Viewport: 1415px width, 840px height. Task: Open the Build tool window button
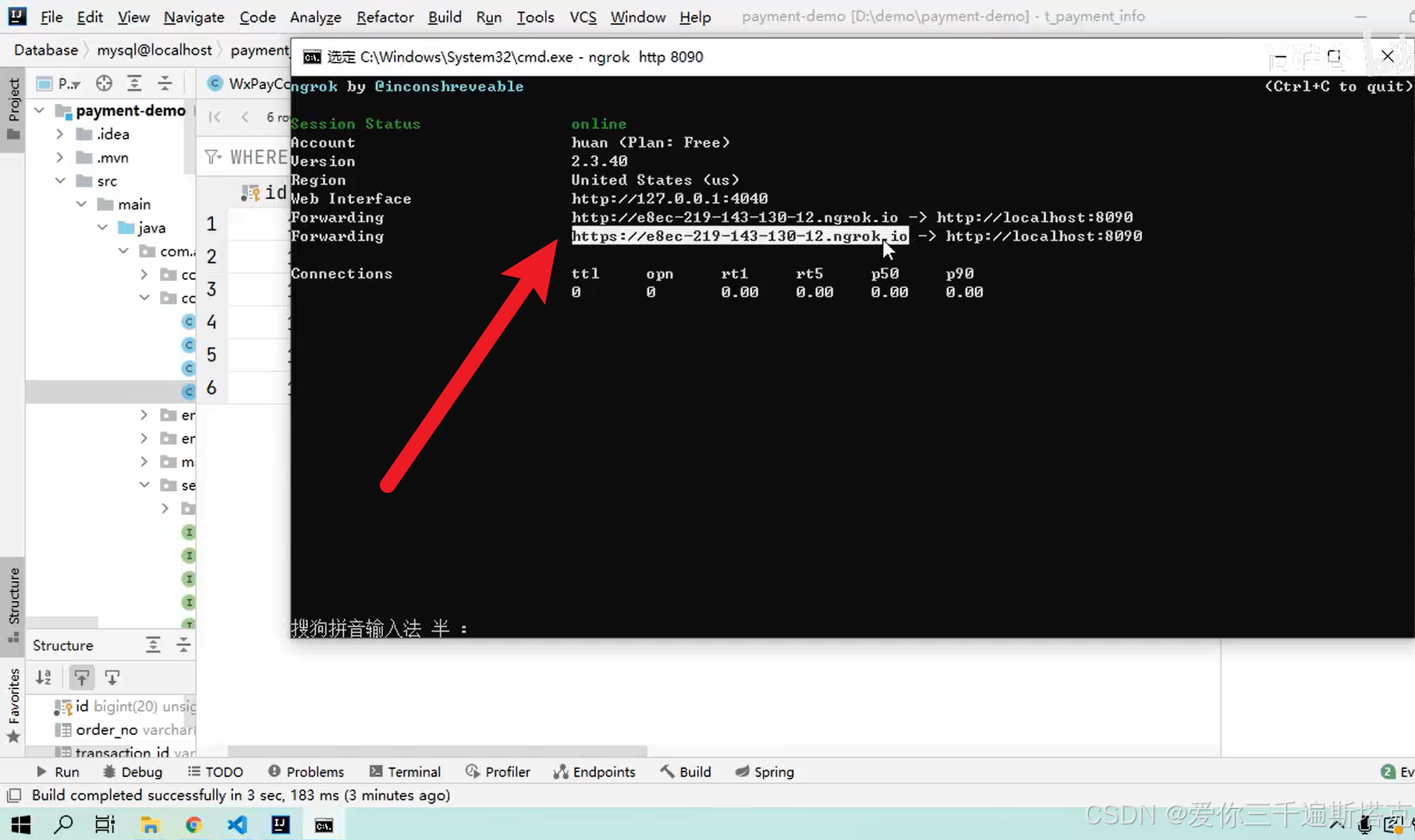pyautogui.click(x=686, y=772)
